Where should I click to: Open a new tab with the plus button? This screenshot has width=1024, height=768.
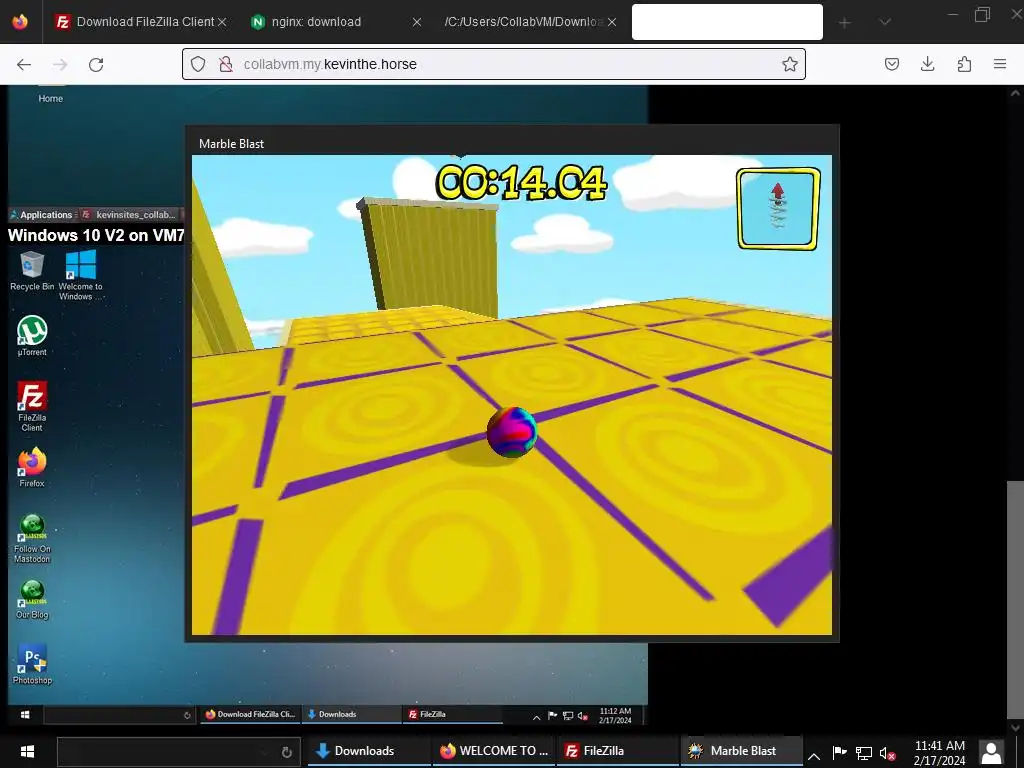pyautogui.click(x=844, y=22)
